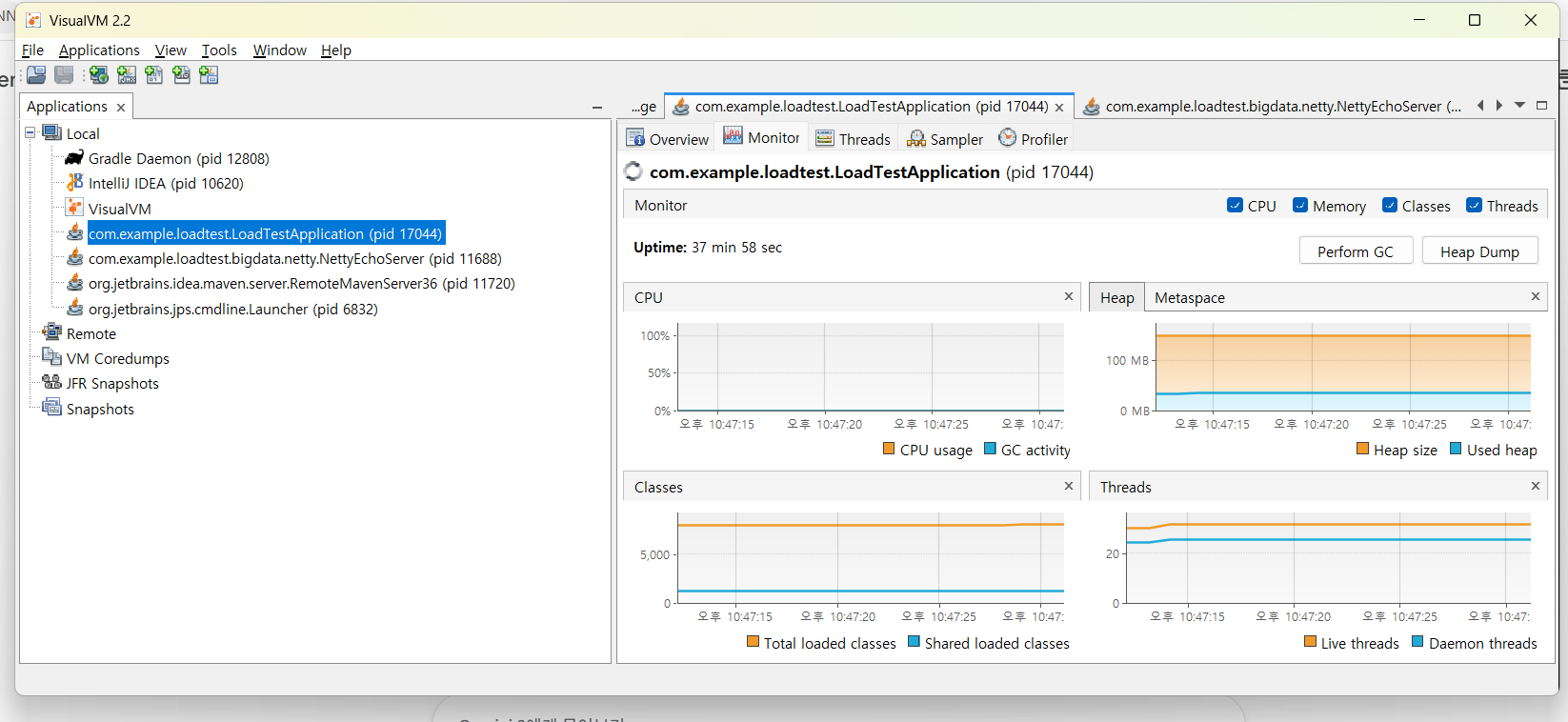Click the Perform GC button
1568x722 pixels.
tap(1356, 251)
